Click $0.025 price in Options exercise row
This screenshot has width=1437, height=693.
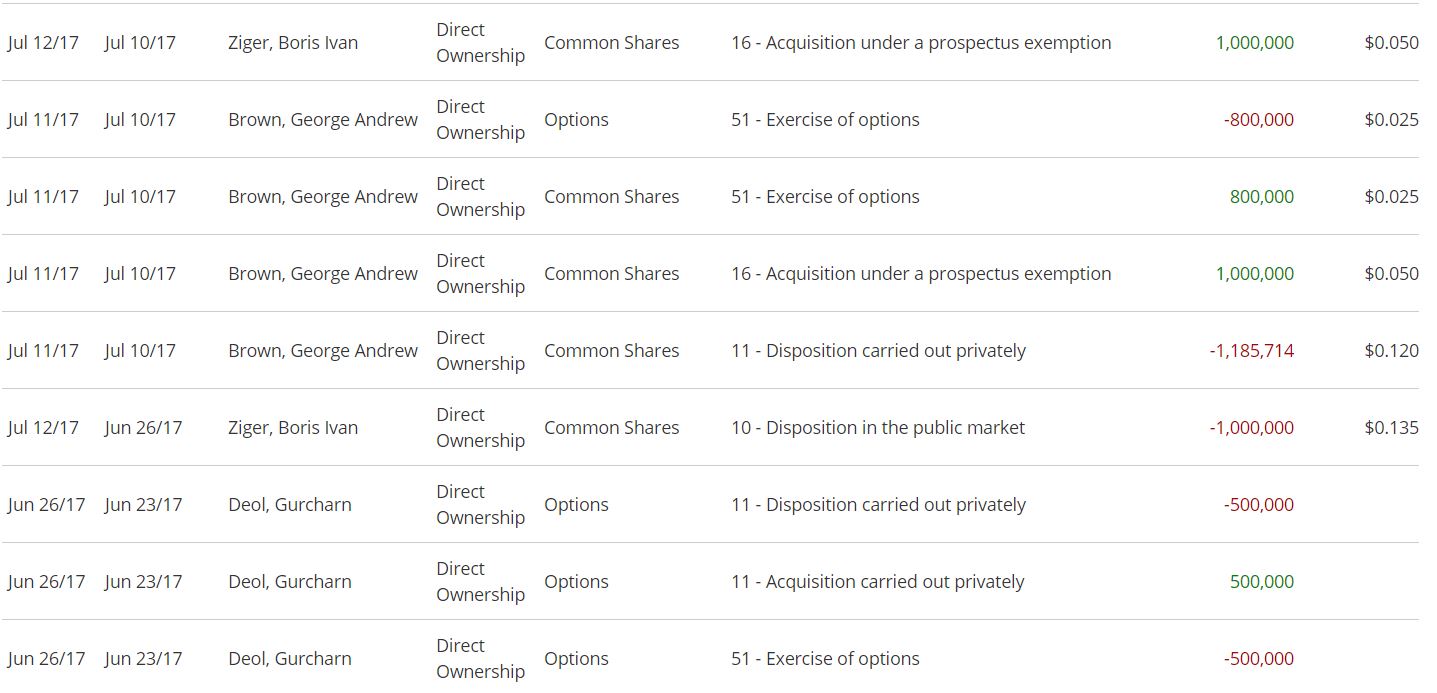click(x=1391, y=120)
